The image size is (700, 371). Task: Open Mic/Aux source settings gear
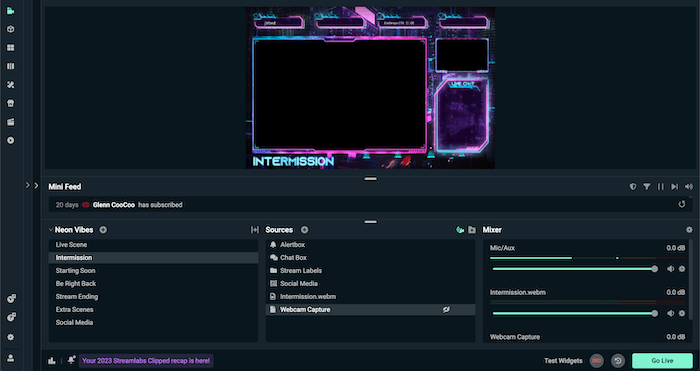click(x=682, y=269)
